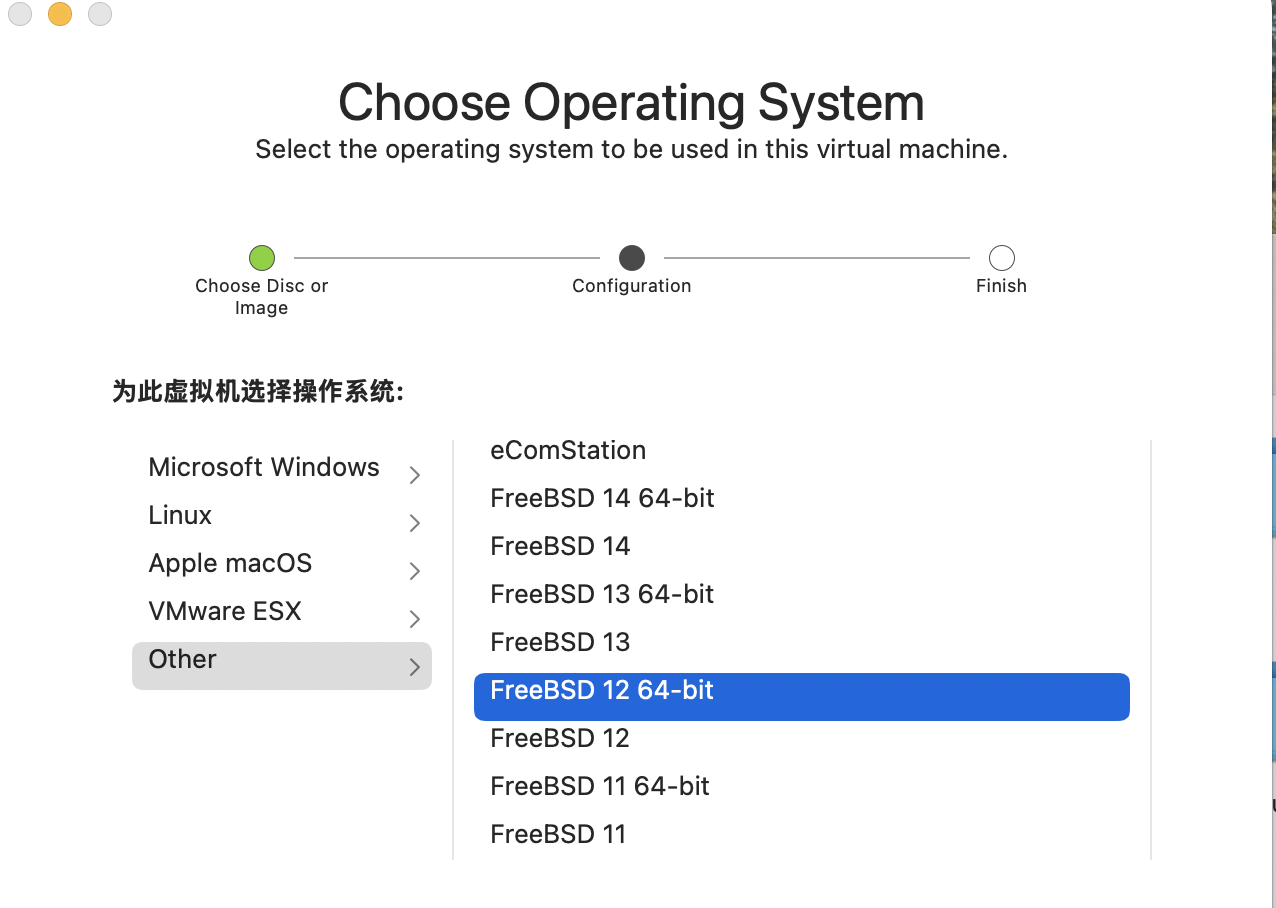1276x908 pixels.
Task: Choose FreeBSD 11 64-bit
Action: [600, 787]
